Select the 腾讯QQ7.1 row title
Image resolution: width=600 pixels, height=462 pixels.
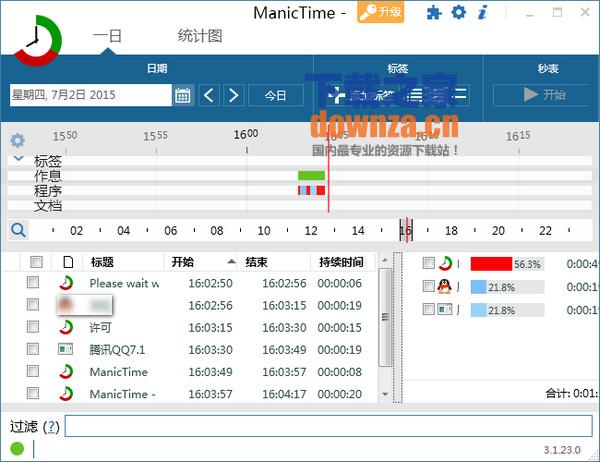click(x=117, y=349)
